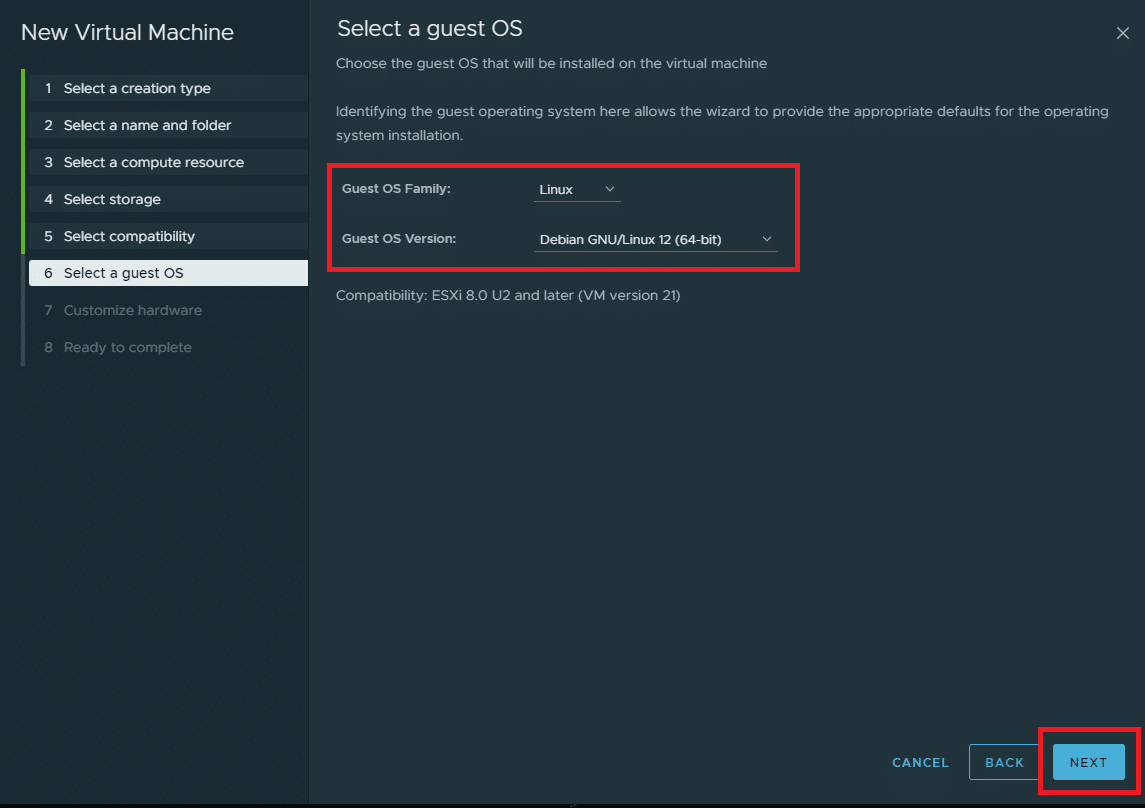Click the Guest OS Family label

click(x=396, y=188)
